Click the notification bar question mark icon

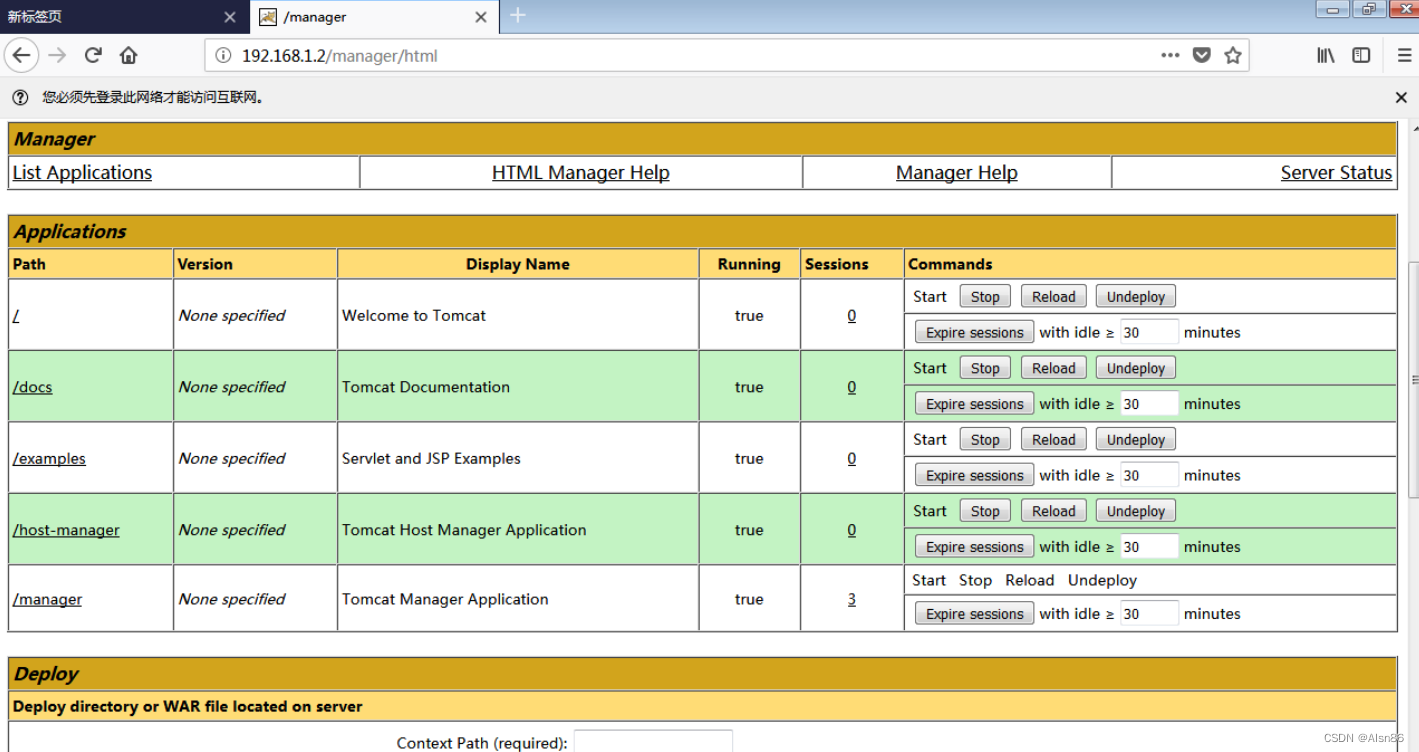coord(21,97)
